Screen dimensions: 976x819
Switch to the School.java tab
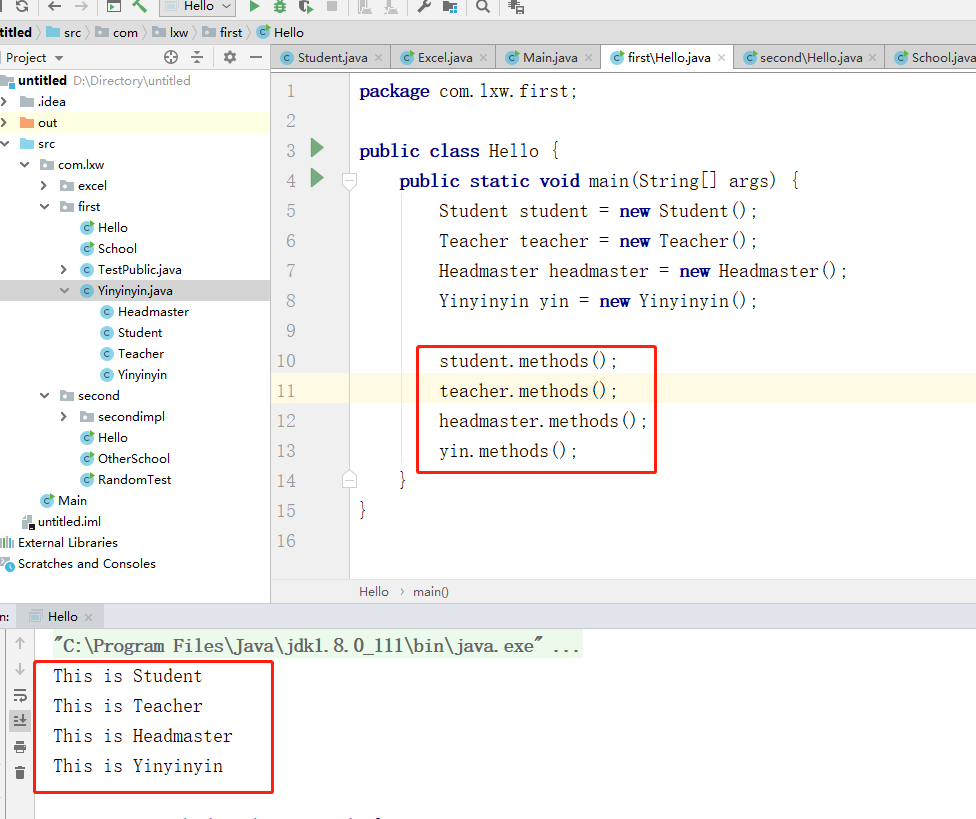tap(941, 57)
